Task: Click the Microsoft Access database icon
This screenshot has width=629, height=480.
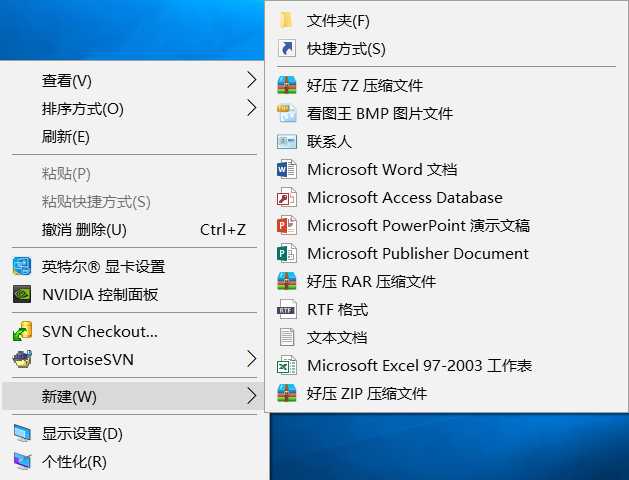Action: click(x=286, y=197)
